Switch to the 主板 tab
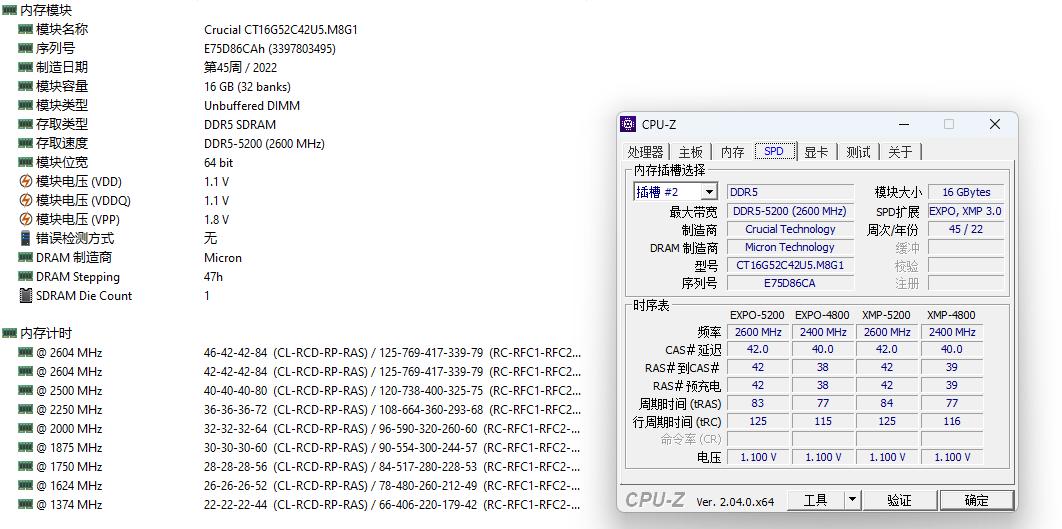This screenshot has height=529, width=1062. [691, 152]
